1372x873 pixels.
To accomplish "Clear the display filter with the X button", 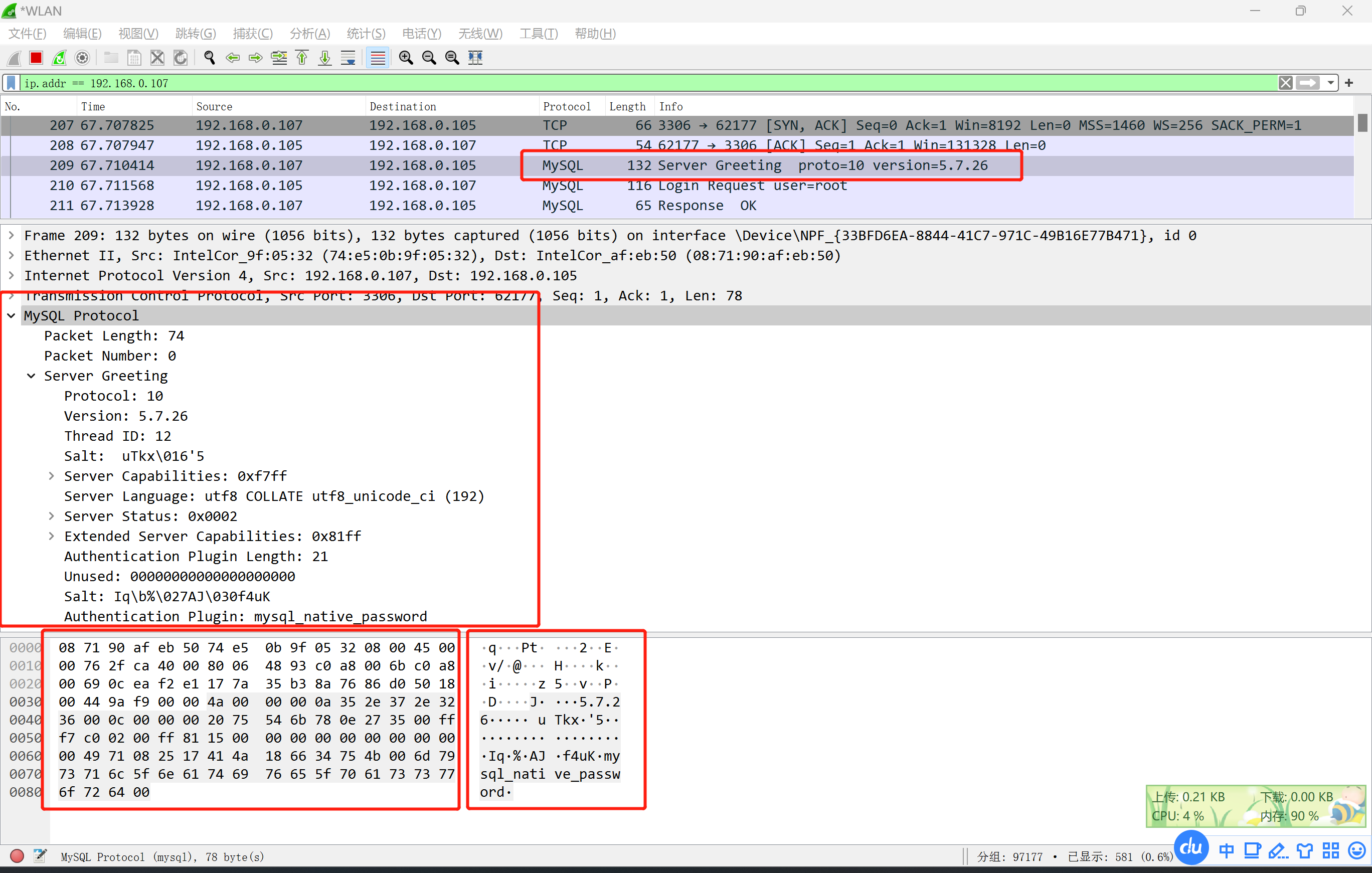I will coord(1285,83).
